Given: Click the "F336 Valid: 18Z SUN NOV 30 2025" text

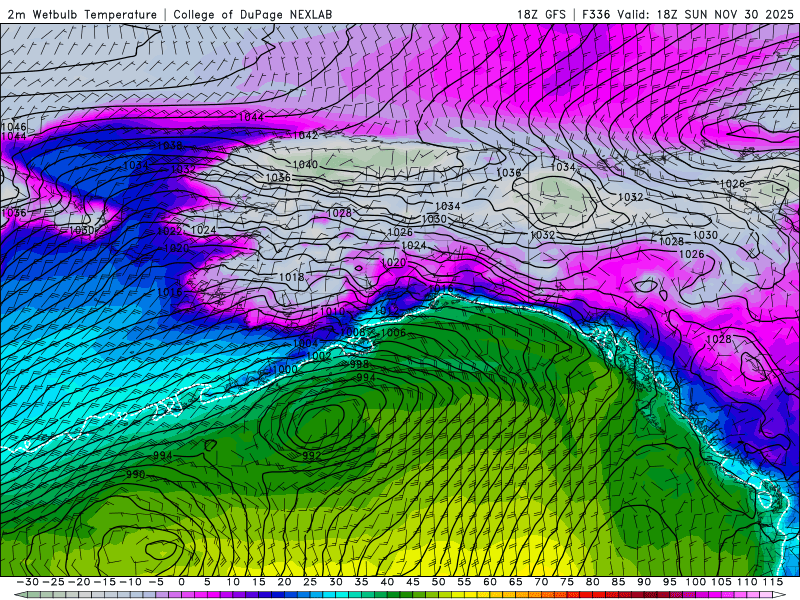Looking at the screenshot, I should 688,15.
